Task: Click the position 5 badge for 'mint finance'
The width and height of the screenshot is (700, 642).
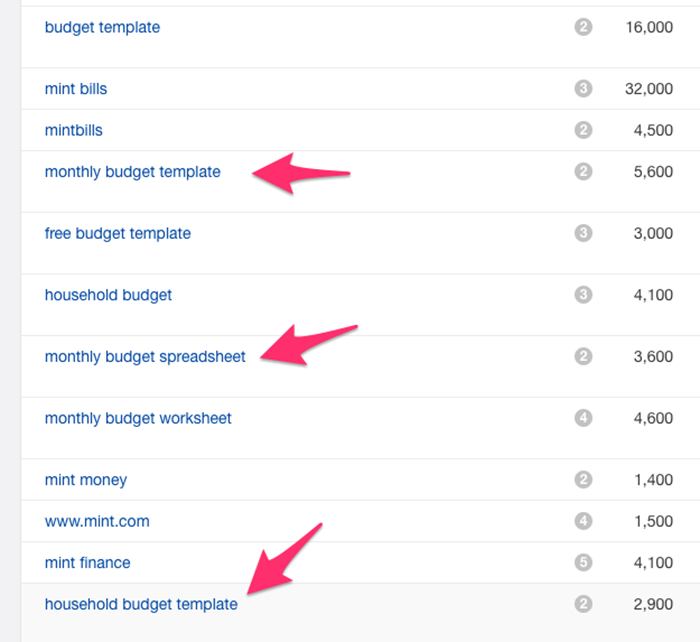Action: (583, 563)
